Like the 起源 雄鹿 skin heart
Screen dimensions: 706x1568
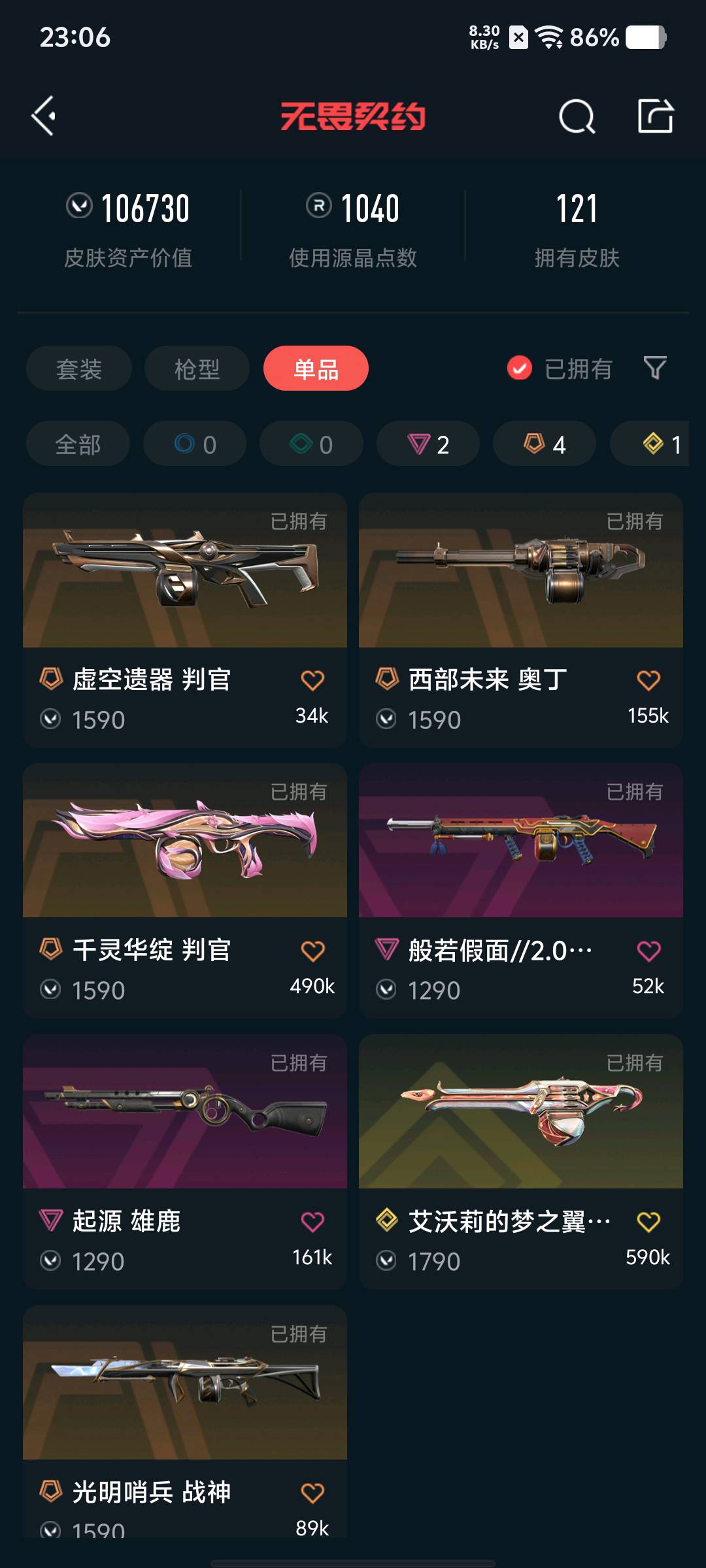(312, 1222)
